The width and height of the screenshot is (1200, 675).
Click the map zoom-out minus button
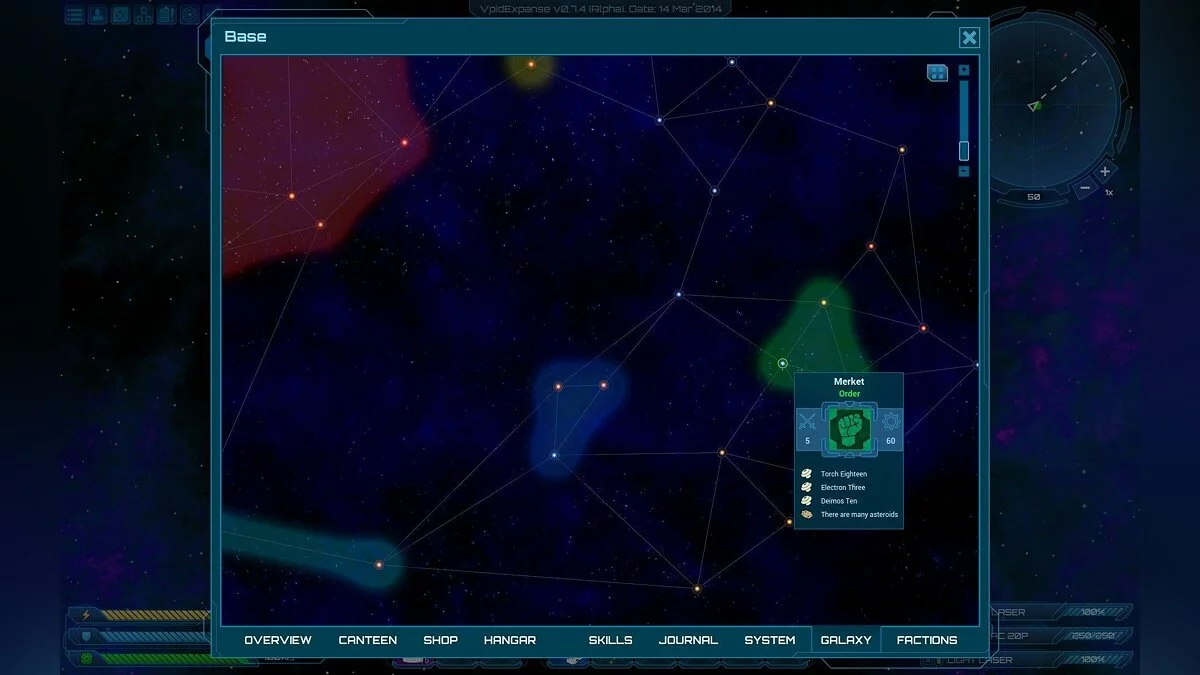(x=964, y=171)
